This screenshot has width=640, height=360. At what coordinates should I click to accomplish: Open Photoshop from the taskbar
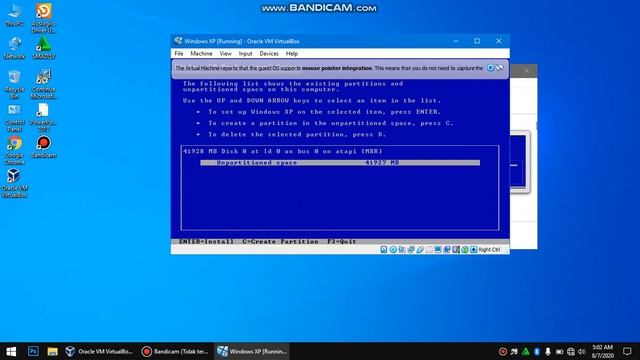33,351
